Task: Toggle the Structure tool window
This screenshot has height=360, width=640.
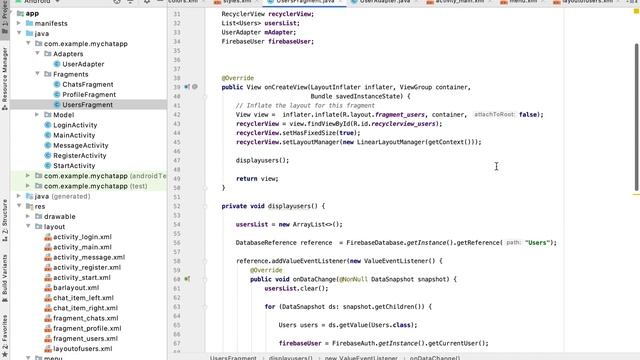Action: [4, 220]
